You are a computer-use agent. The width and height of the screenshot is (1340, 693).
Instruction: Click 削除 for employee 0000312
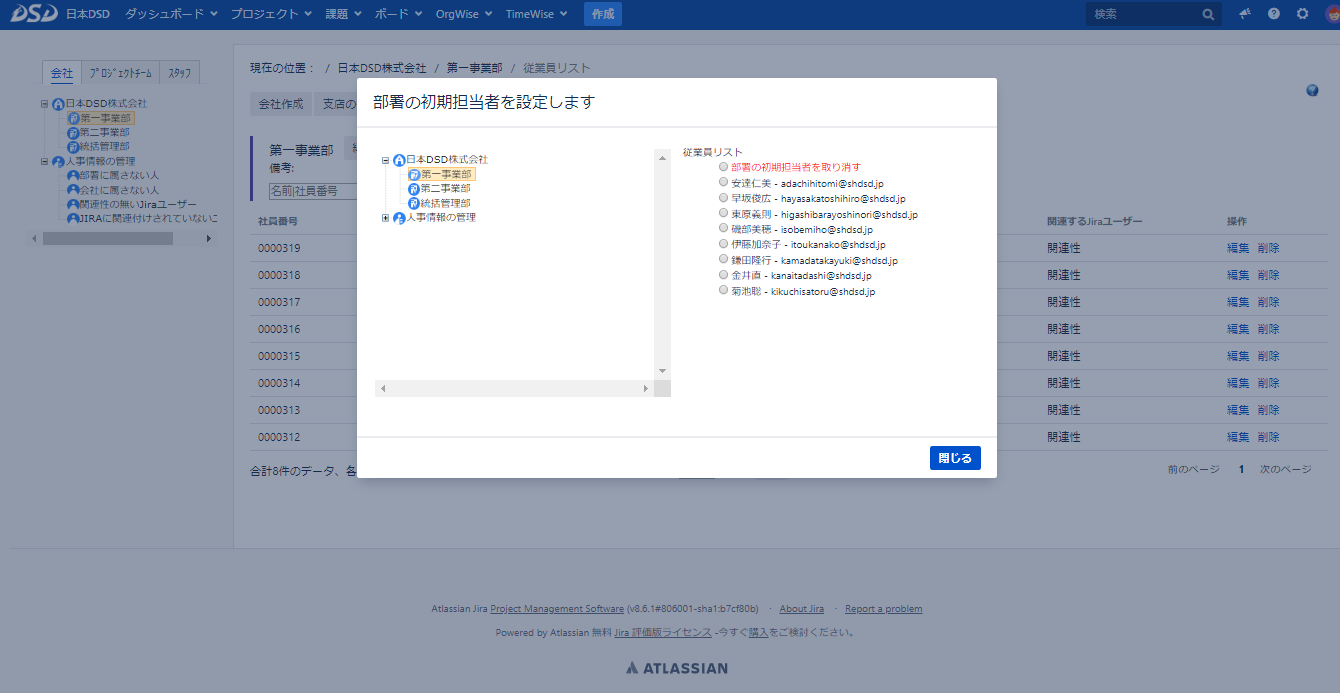pos(1268,437)
